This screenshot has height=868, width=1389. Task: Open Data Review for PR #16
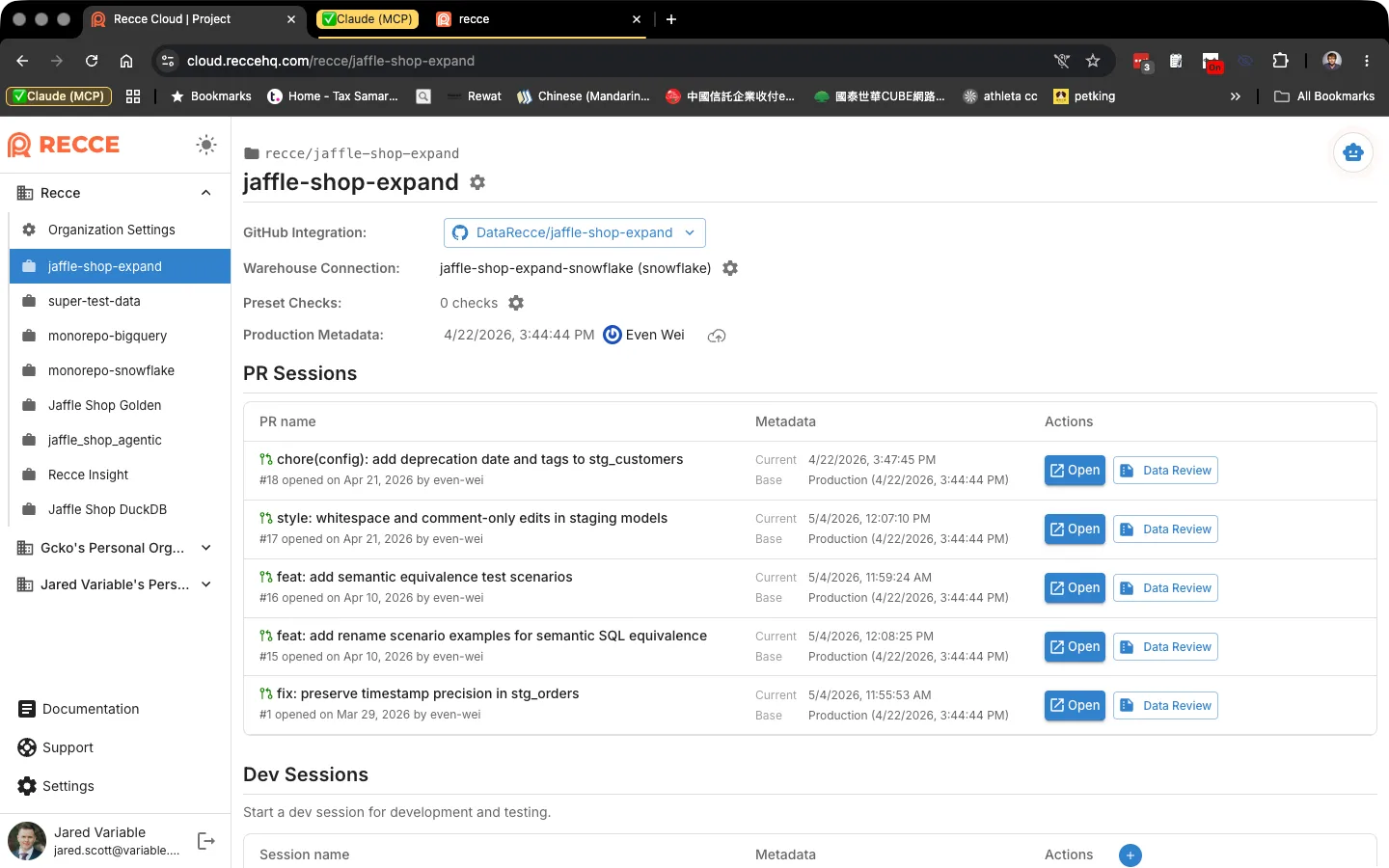coord(1165,588)
